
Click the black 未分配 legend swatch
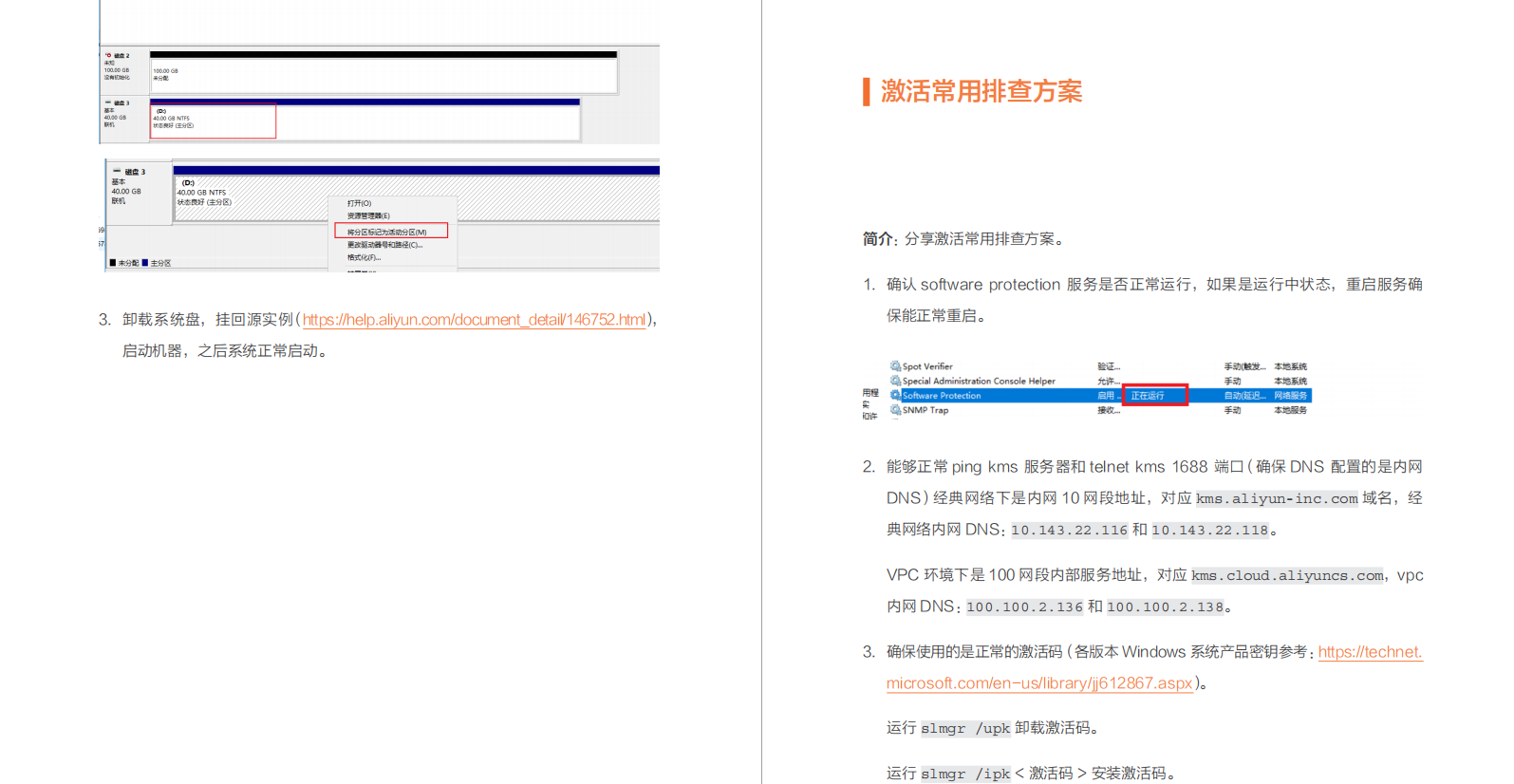click(113, 263)
